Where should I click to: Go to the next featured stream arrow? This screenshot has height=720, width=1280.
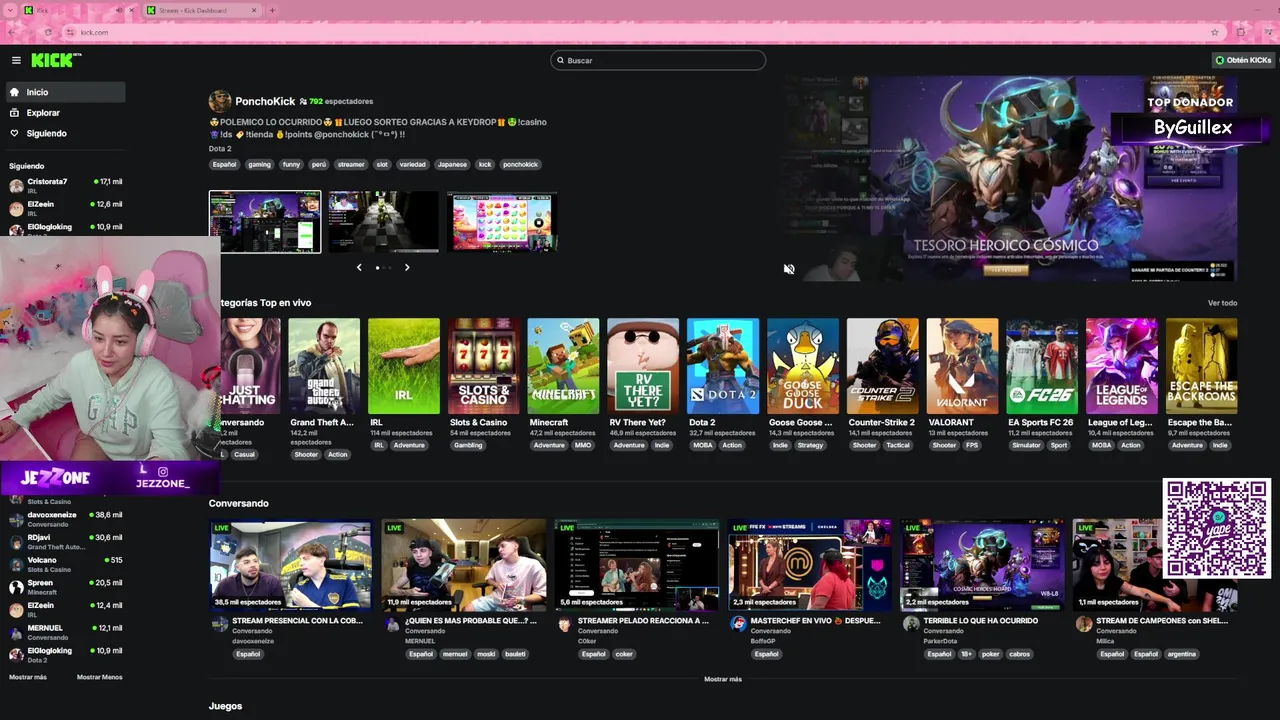[x=407, y=267]
